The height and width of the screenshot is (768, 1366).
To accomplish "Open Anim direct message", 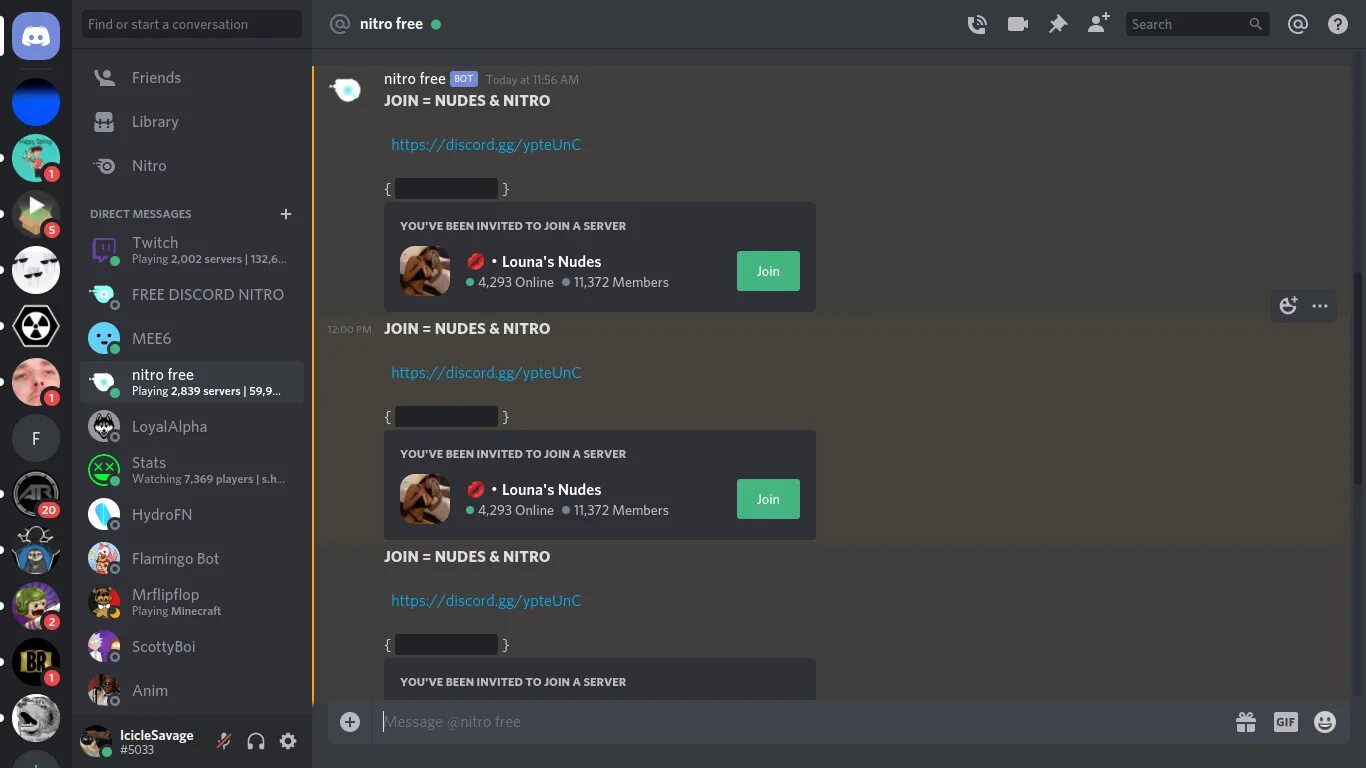I will (192, 690).
